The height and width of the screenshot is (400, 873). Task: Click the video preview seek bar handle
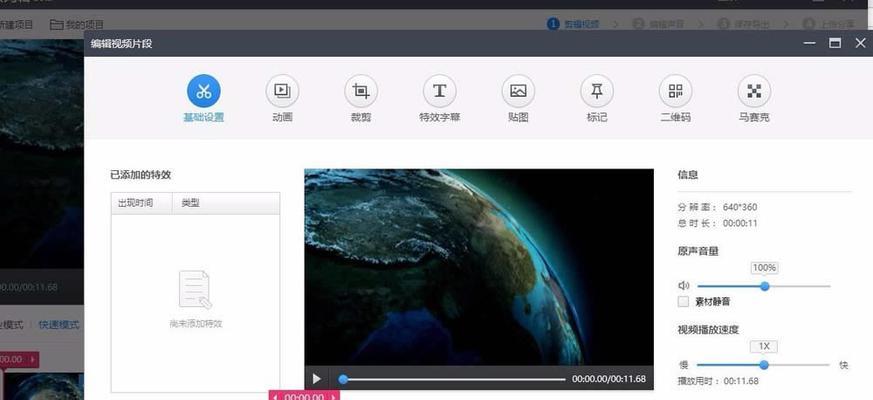(x=344, y=379)
